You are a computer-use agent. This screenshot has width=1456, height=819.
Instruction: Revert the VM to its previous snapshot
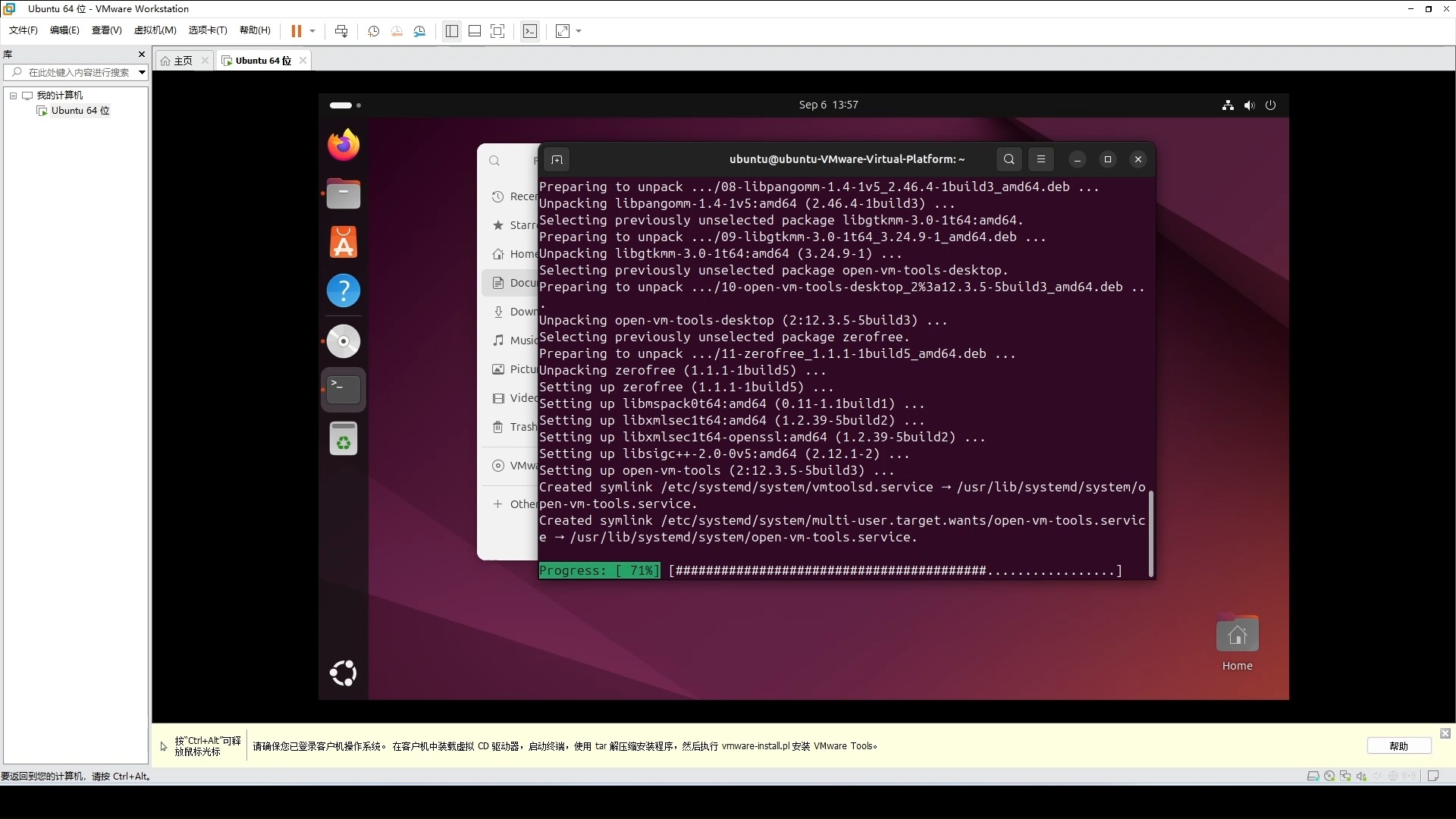[x=397, y=31]
